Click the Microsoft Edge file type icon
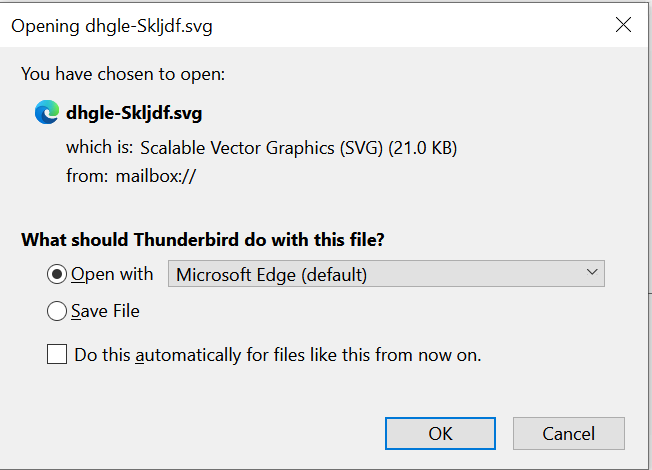652x470 pixels. click(46, 113)
